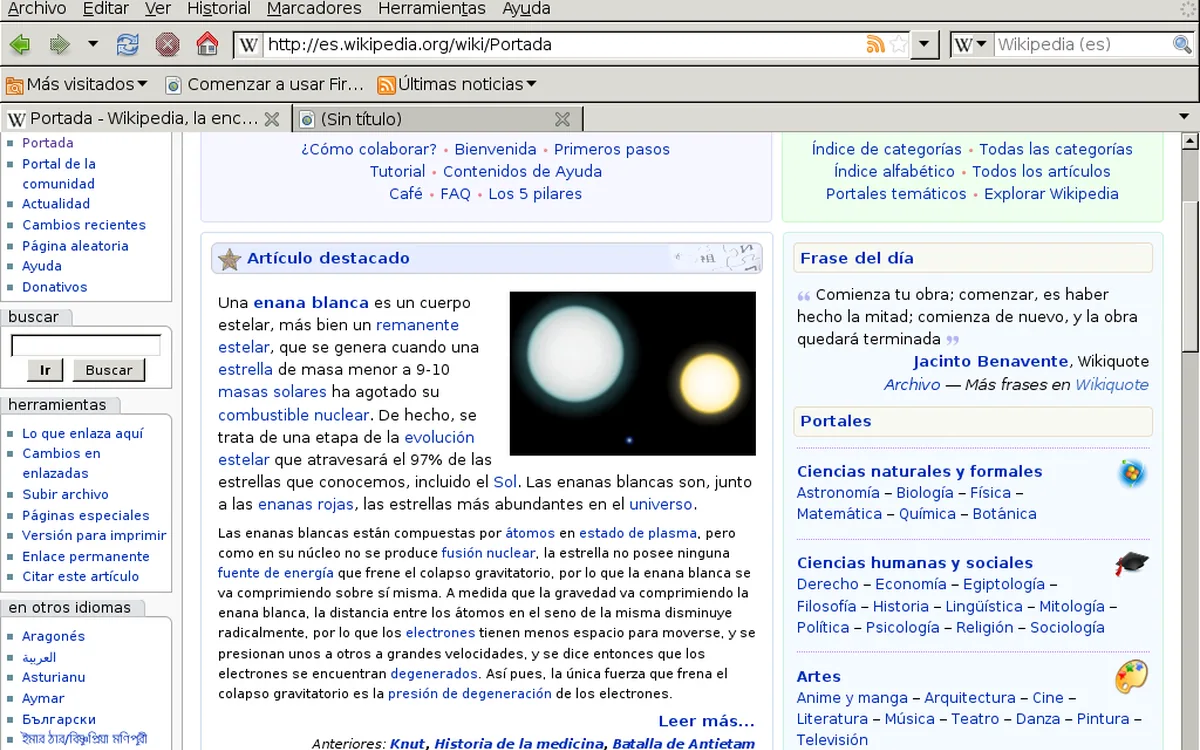This screenshot has width=1200, height=750.
Task: Open the Donativos sidebar link
Action: click(55, 287)
